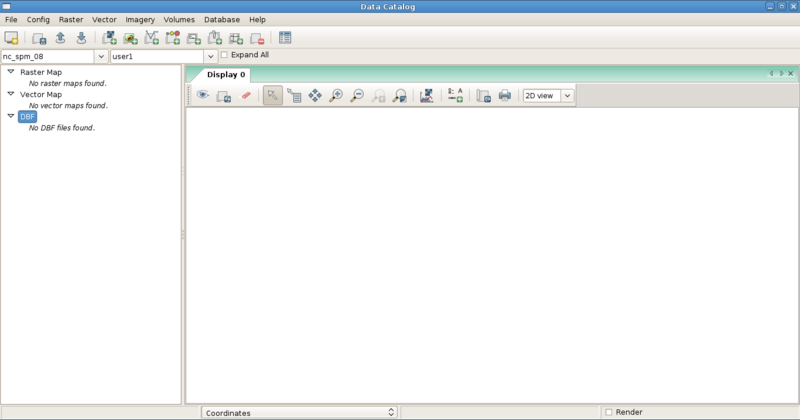The image size is (800, 420).
Task: Click the add vector map layer icon
Action: pos(152,38)
